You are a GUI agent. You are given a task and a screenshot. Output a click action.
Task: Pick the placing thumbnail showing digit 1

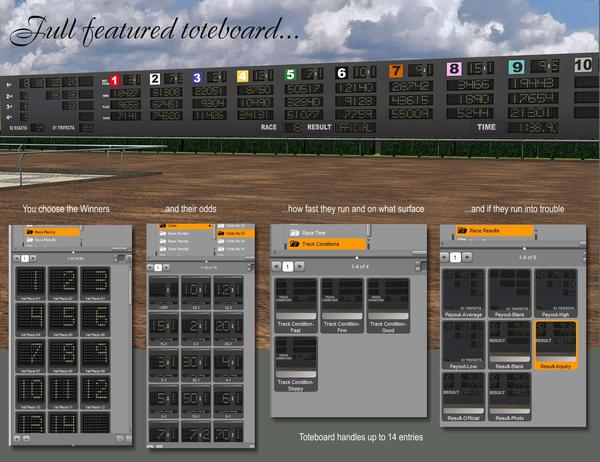click(31, 284)
